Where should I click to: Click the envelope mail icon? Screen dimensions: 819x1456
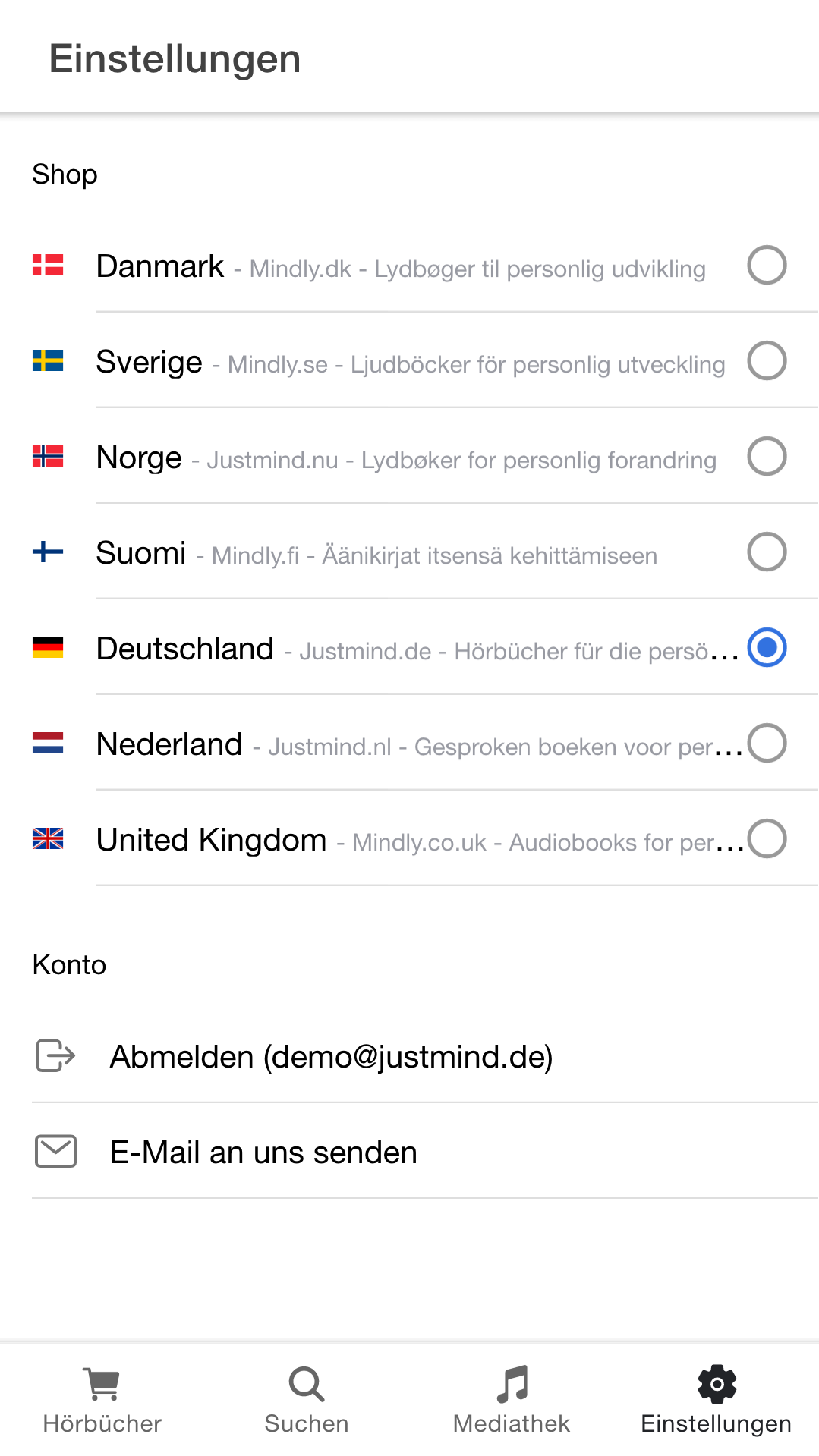(x=55, y=1151)
